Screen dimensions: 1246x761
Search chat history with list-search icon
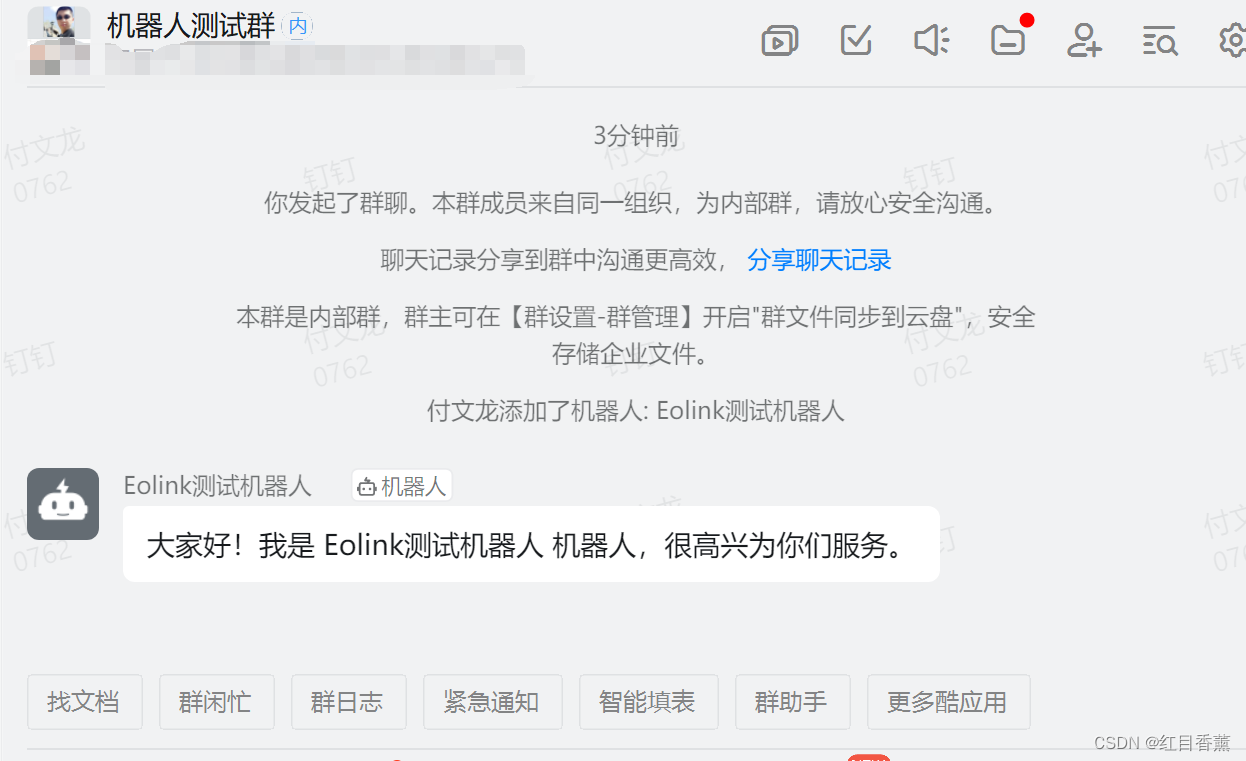click(x=1160, y=41)
